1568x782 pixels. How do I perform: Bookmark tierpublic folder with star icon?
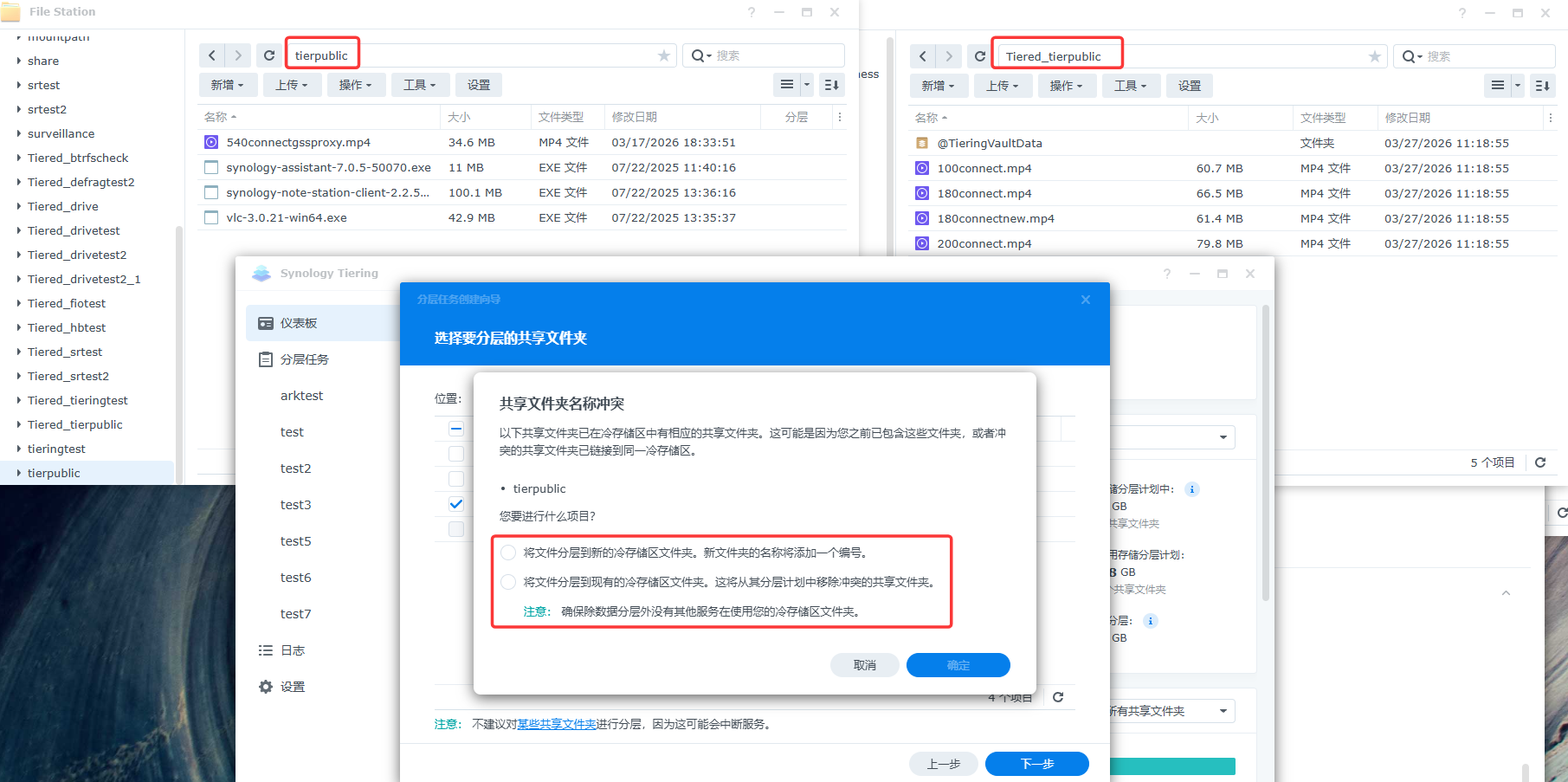click(664, 55)
